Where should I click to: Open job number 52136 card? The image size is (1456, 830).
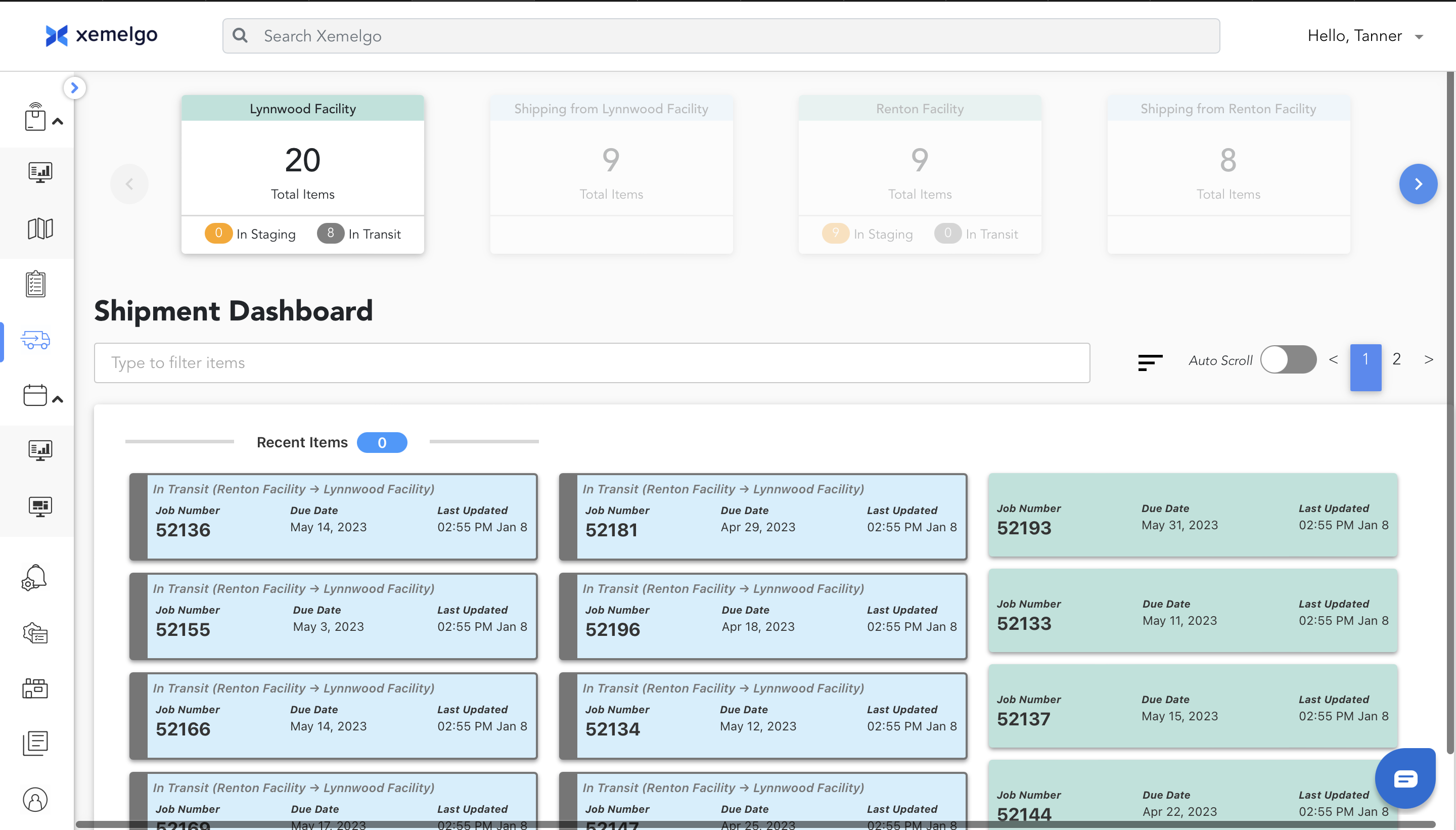click(334, 517)
